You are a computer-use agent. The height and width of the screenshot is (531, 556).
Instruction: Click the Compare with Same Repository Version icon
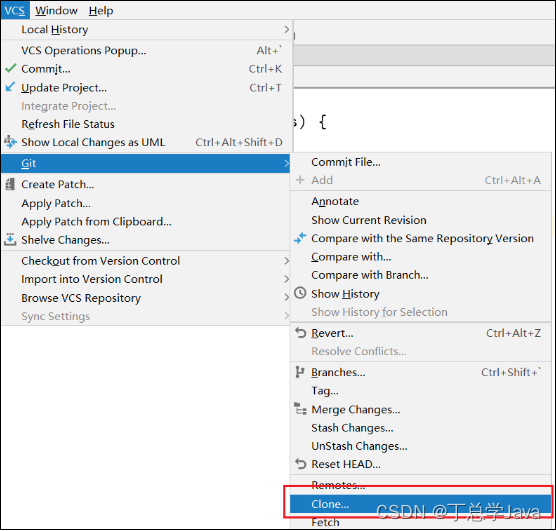[300, 238]
